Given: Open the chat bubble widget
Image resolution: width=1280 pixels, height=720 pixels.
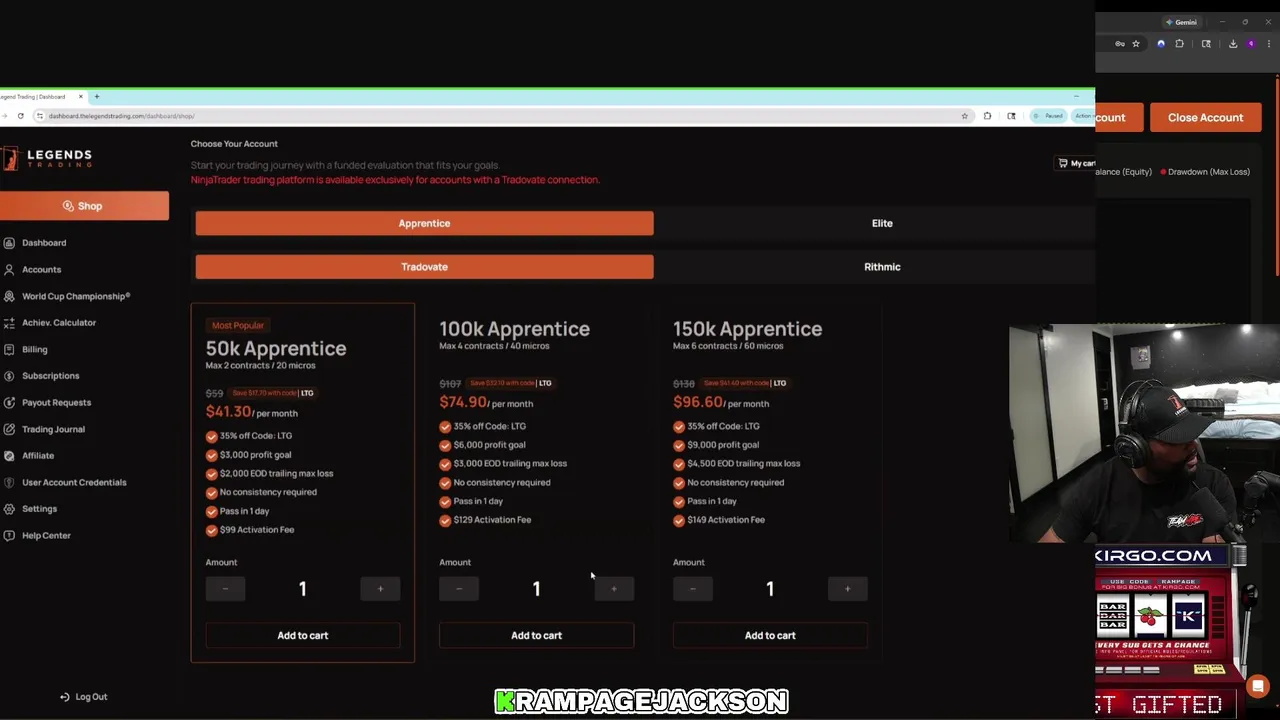Looking at the screenshot, I should point(1258,686).
